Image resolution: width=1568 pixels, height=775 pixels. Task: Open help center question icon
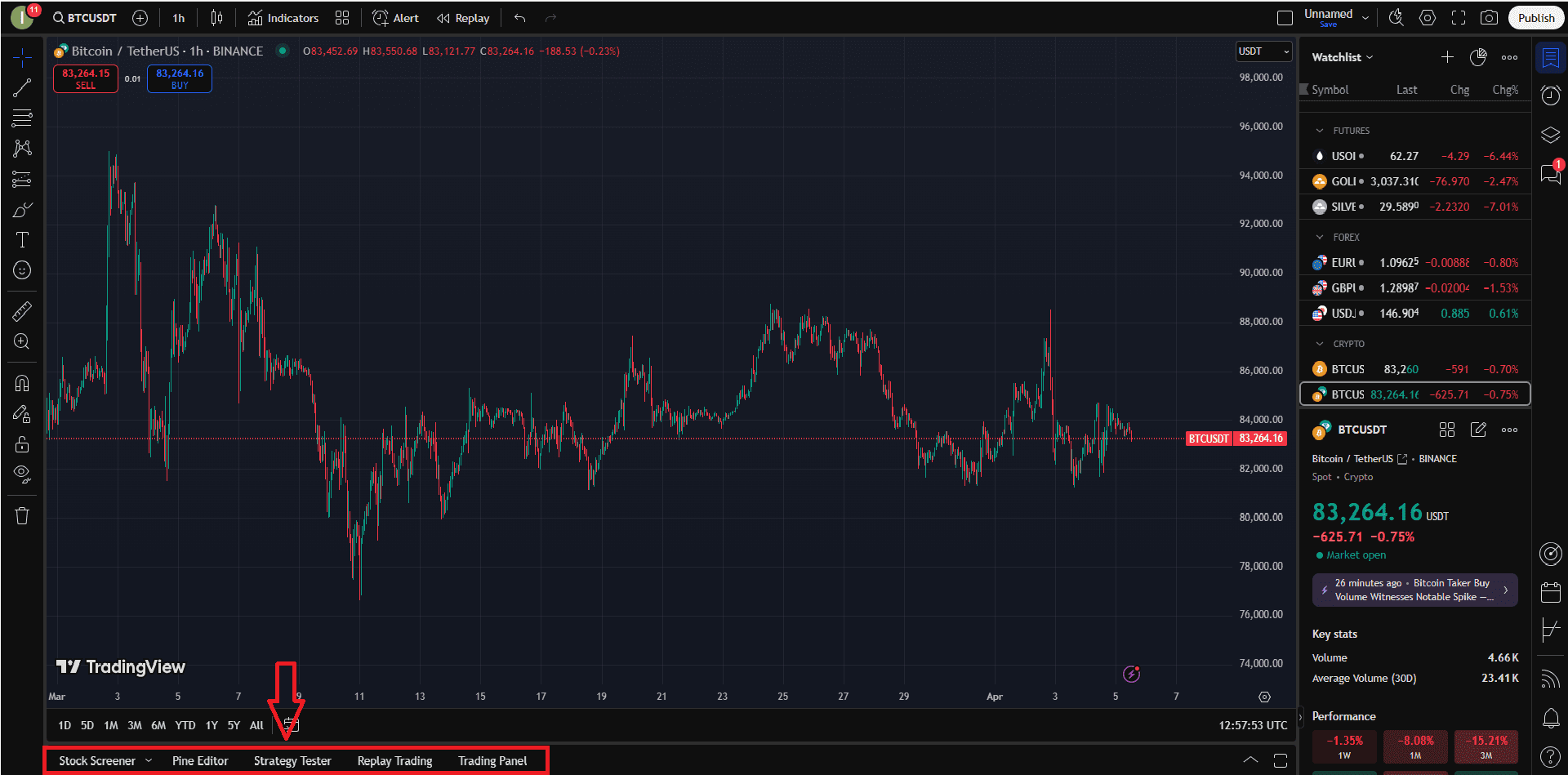pos(1550,757)
